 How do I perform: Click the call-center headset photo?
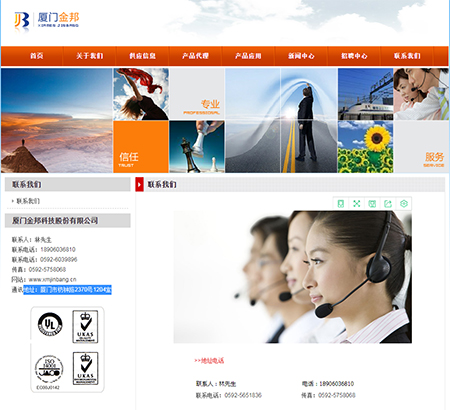point(293,277)
